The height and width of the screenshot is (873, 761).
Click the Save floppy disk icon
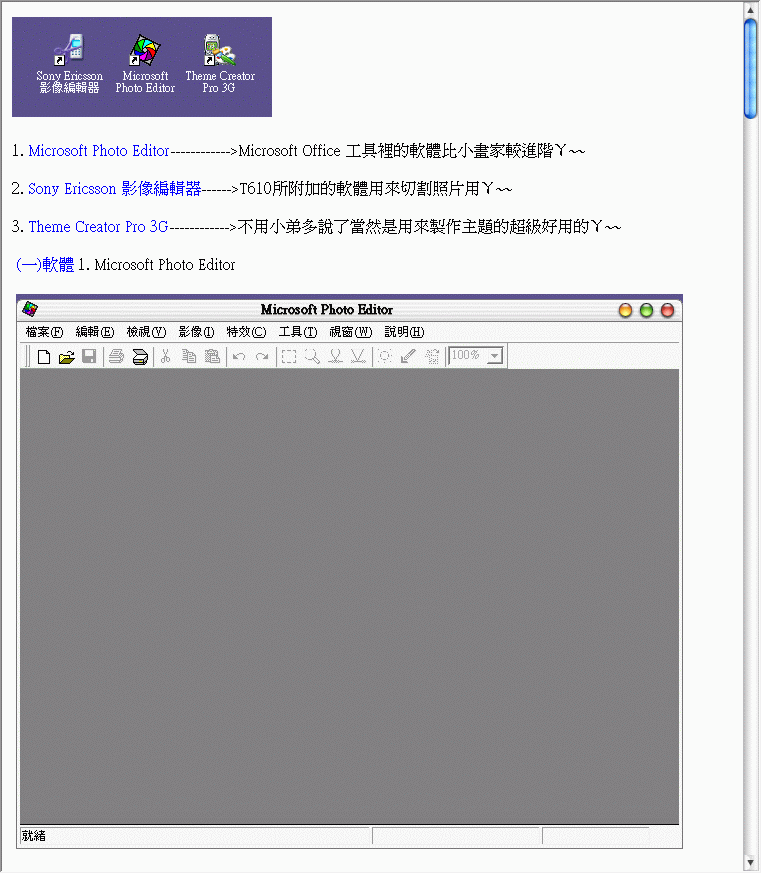click(x=89, y=356)
